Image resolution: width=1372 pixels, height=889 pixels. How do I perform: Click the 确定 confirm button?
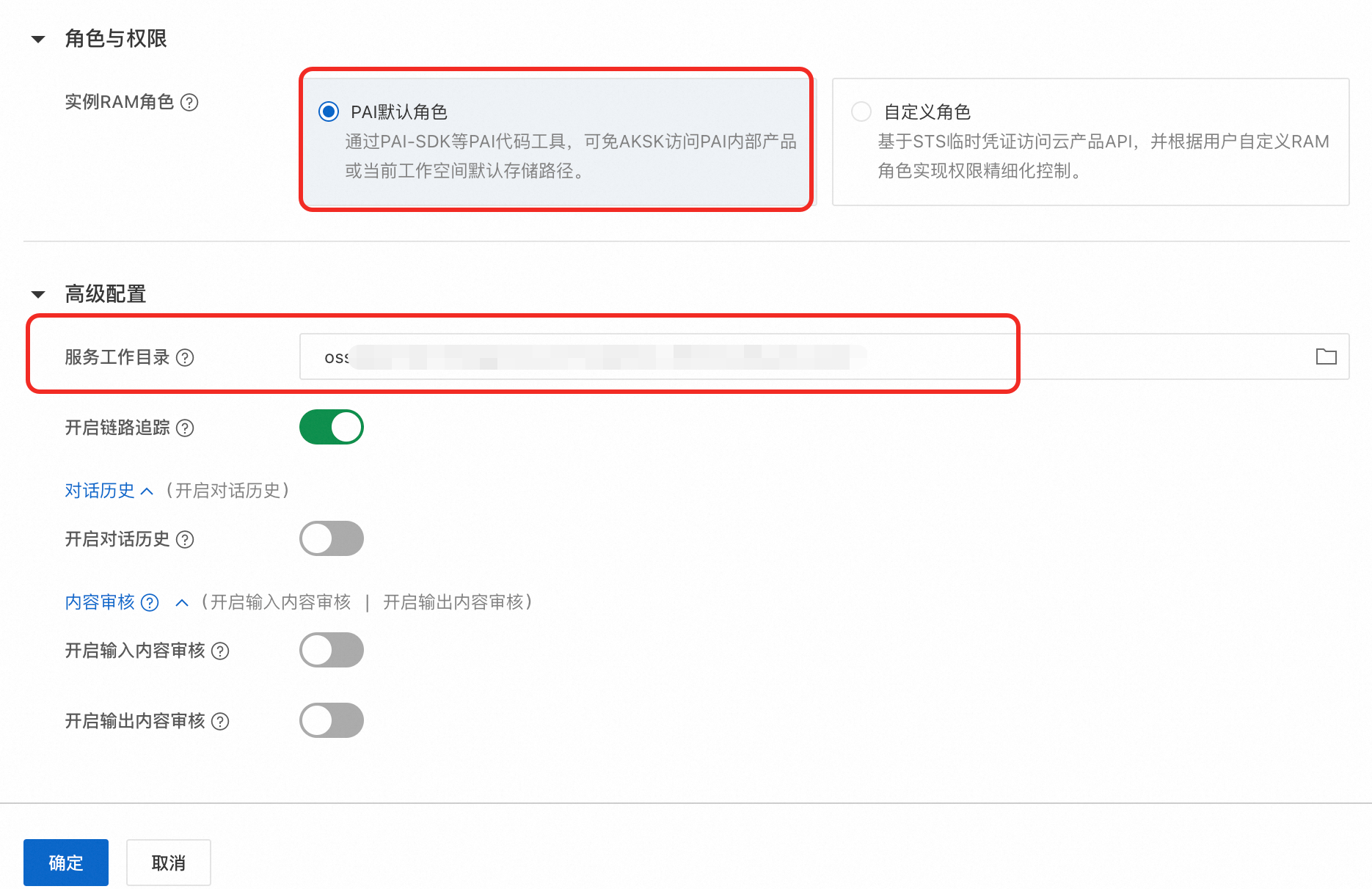click(66, 863)
